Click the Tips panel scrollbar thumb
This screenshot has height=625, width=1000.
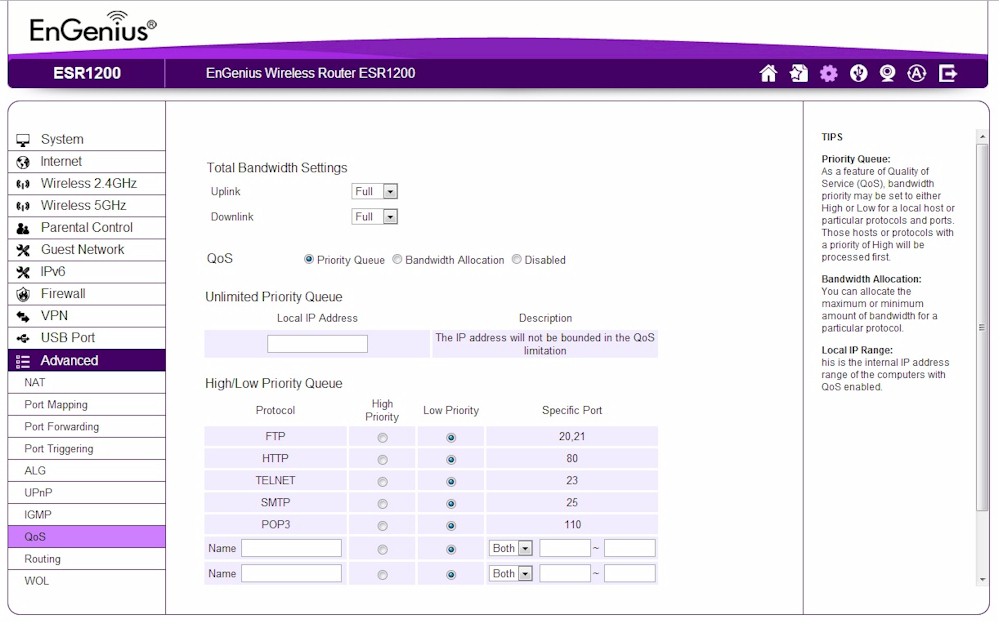pos(982,327)
